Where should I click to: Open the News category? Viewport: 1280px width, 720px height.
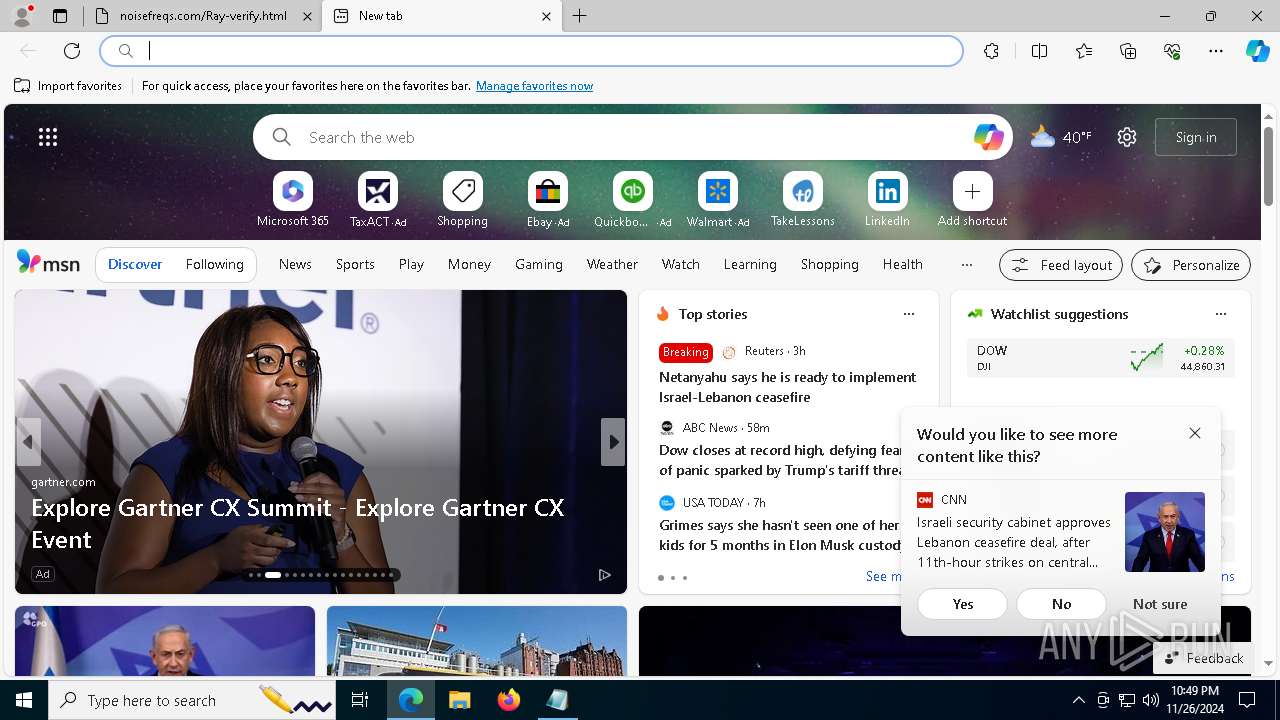point(295,264)
